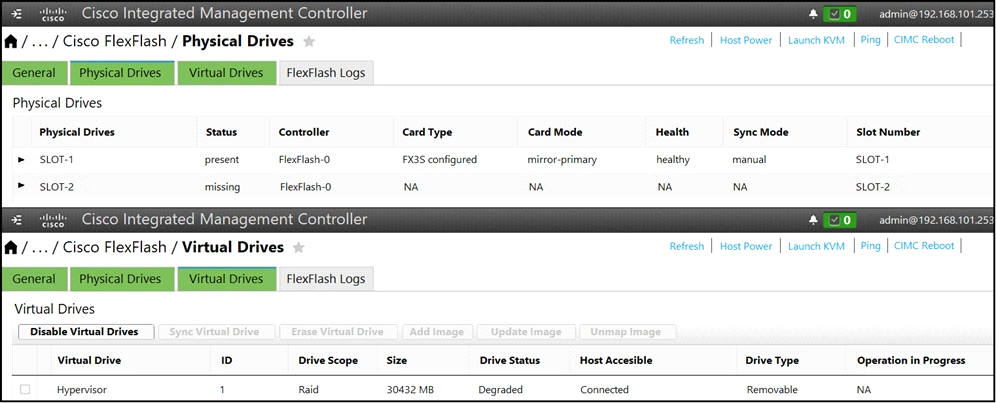Sort by the Controller column header
Image resolution: width=996 pixels, height=403 pixels.
pyautogui.click(x=304, y=132)
